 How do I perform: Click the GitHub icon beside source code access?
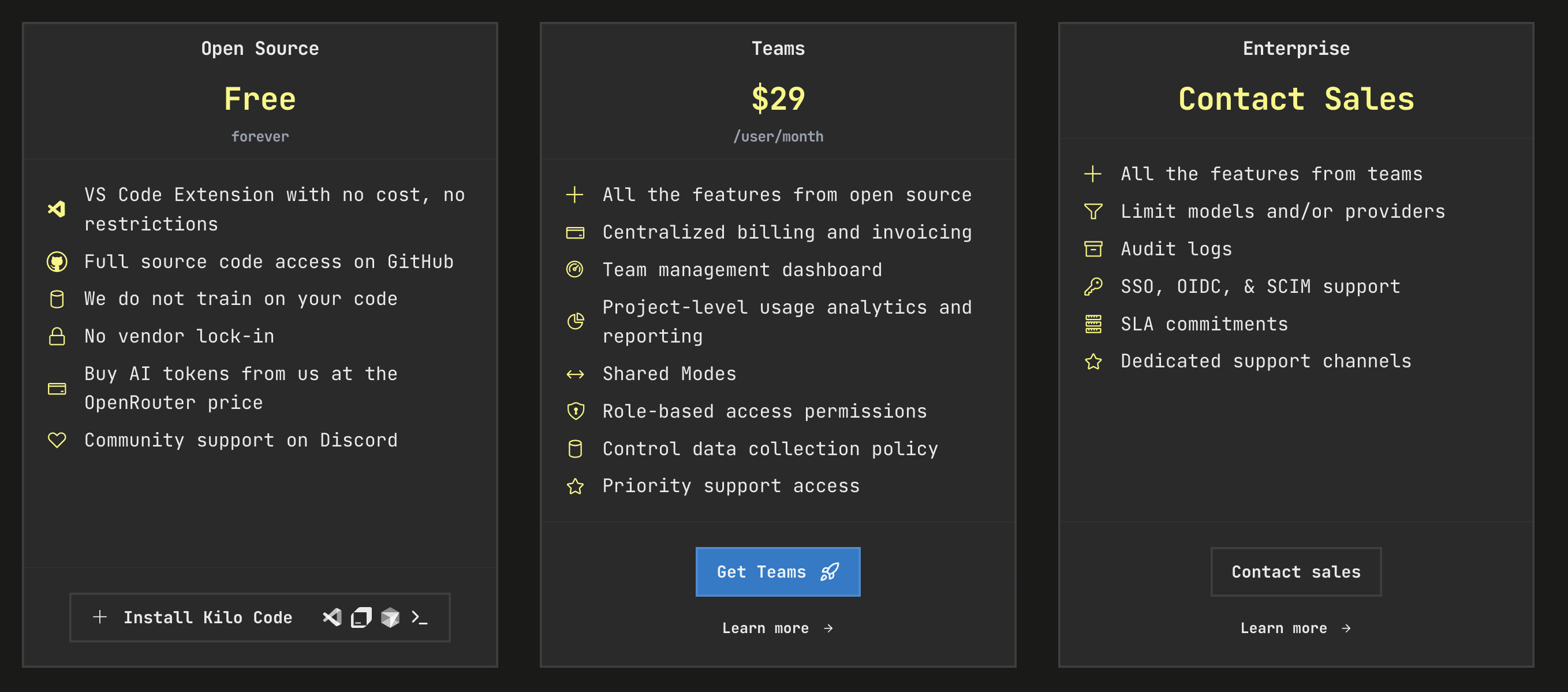coord(57,261)
